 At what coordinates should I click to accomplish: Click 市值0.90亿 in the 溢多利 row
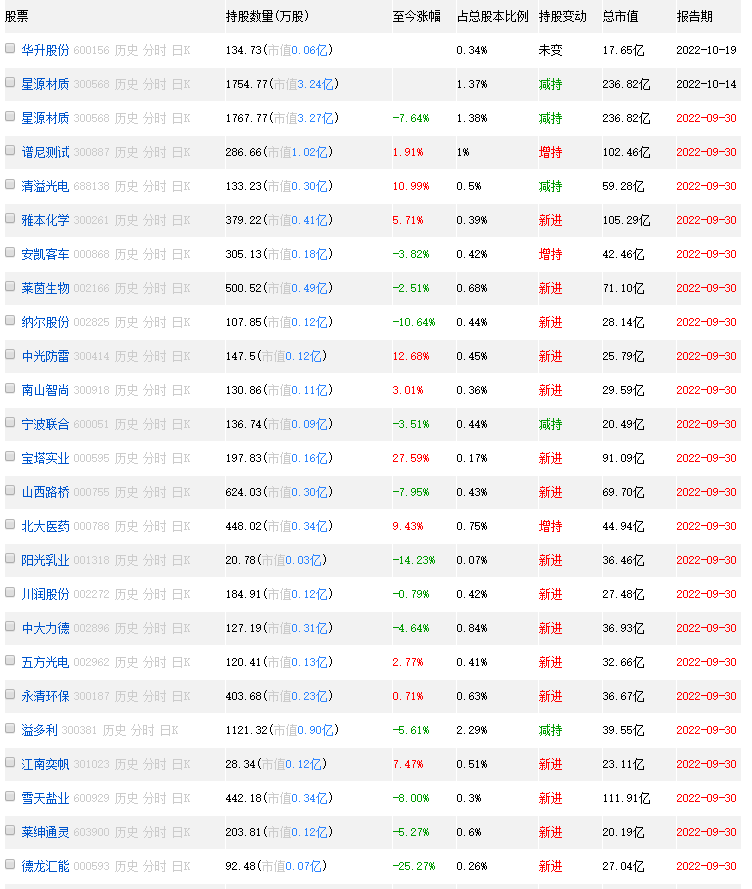pos(303,731)
